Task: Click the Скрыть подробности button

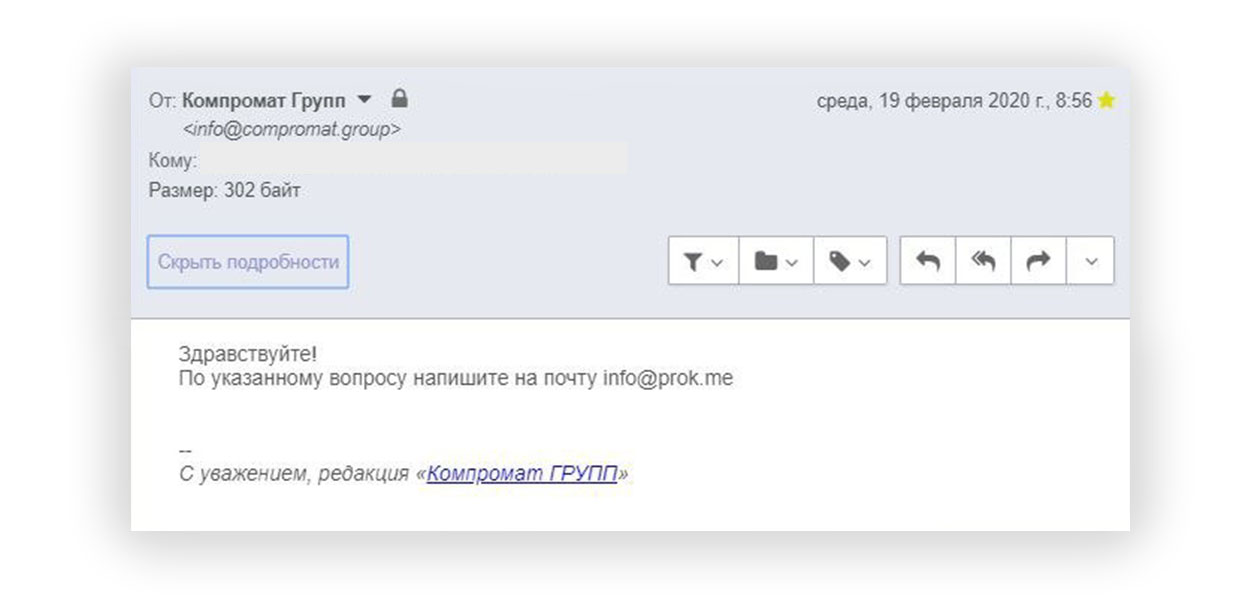Action: coord(248,262)
